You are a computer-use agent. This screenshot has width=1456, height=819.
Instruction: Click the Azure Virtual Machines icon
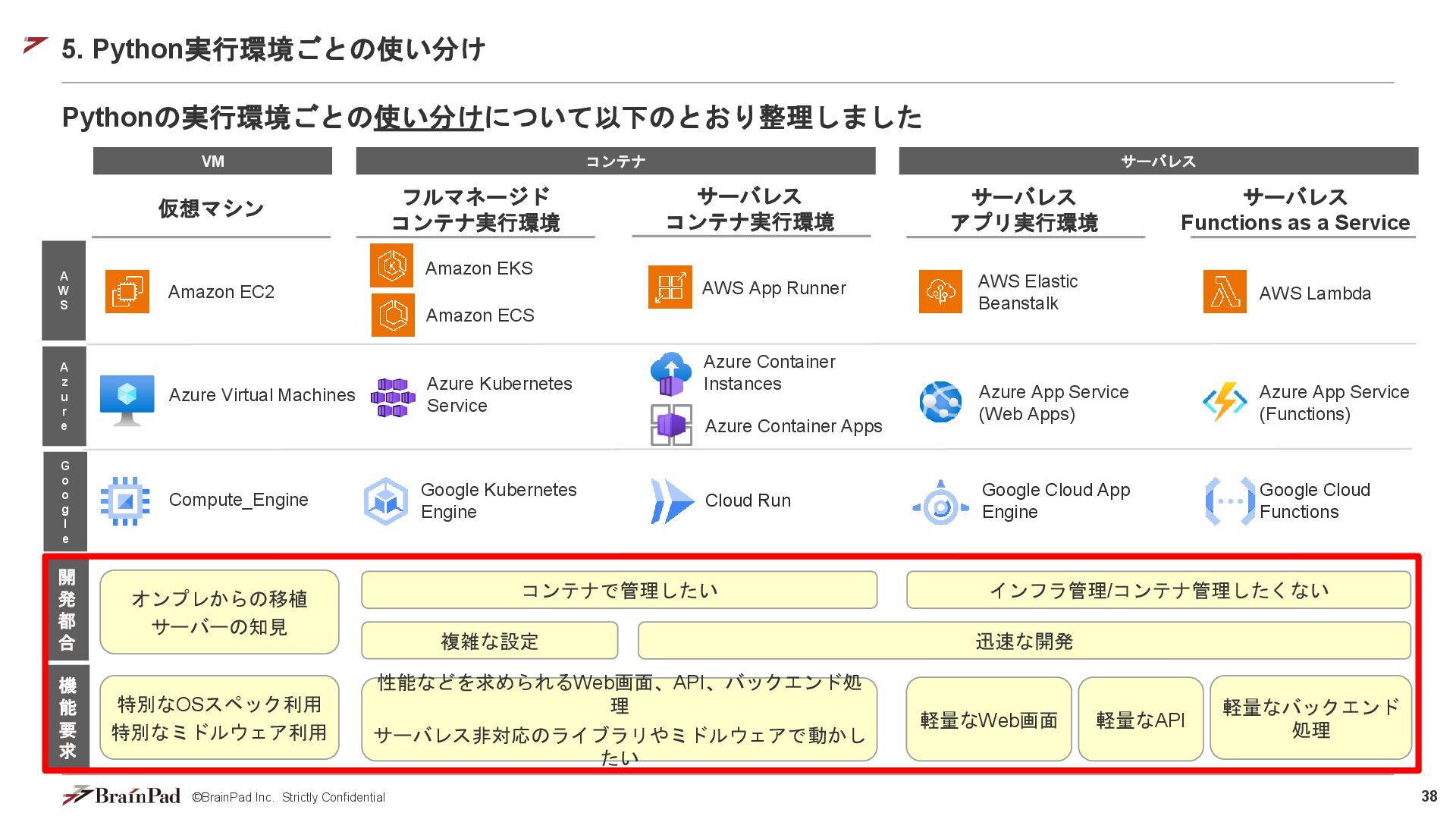coord(127,400)
